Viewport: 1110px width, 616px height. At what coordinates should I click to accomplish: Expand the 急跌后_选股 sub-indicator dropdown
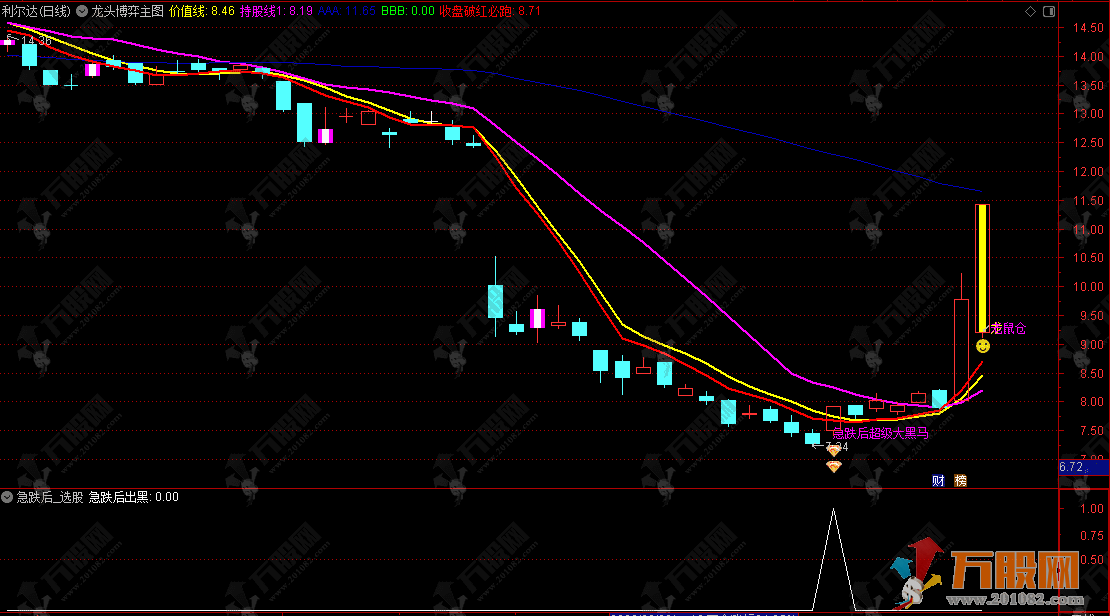tap(7, 497)
